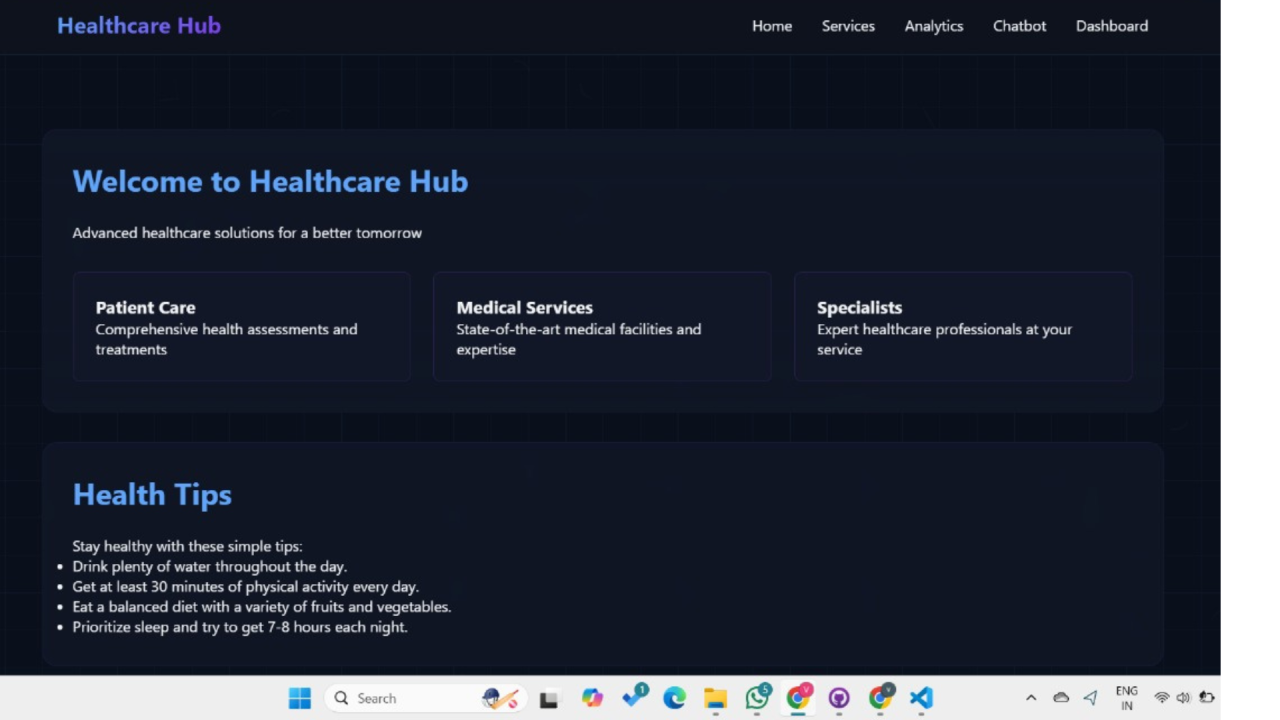Click the OneDrive cloud tray icon
1280x720 pixels.
(1061, 698)
